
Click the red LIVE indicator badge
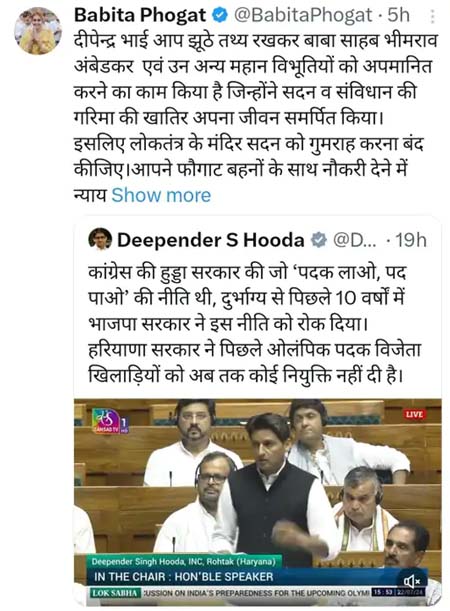click(x=414, y=414)
